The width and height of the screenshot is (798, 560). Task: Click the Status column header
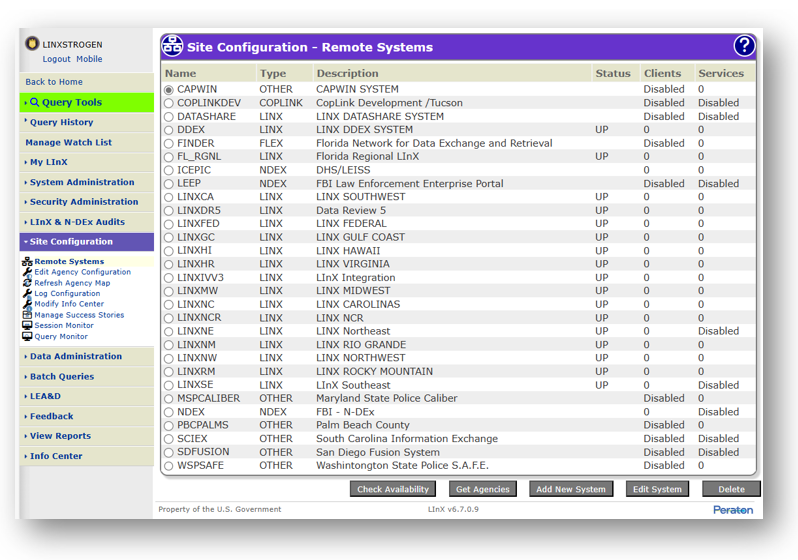pyautogui.click(x=613, y=73)
